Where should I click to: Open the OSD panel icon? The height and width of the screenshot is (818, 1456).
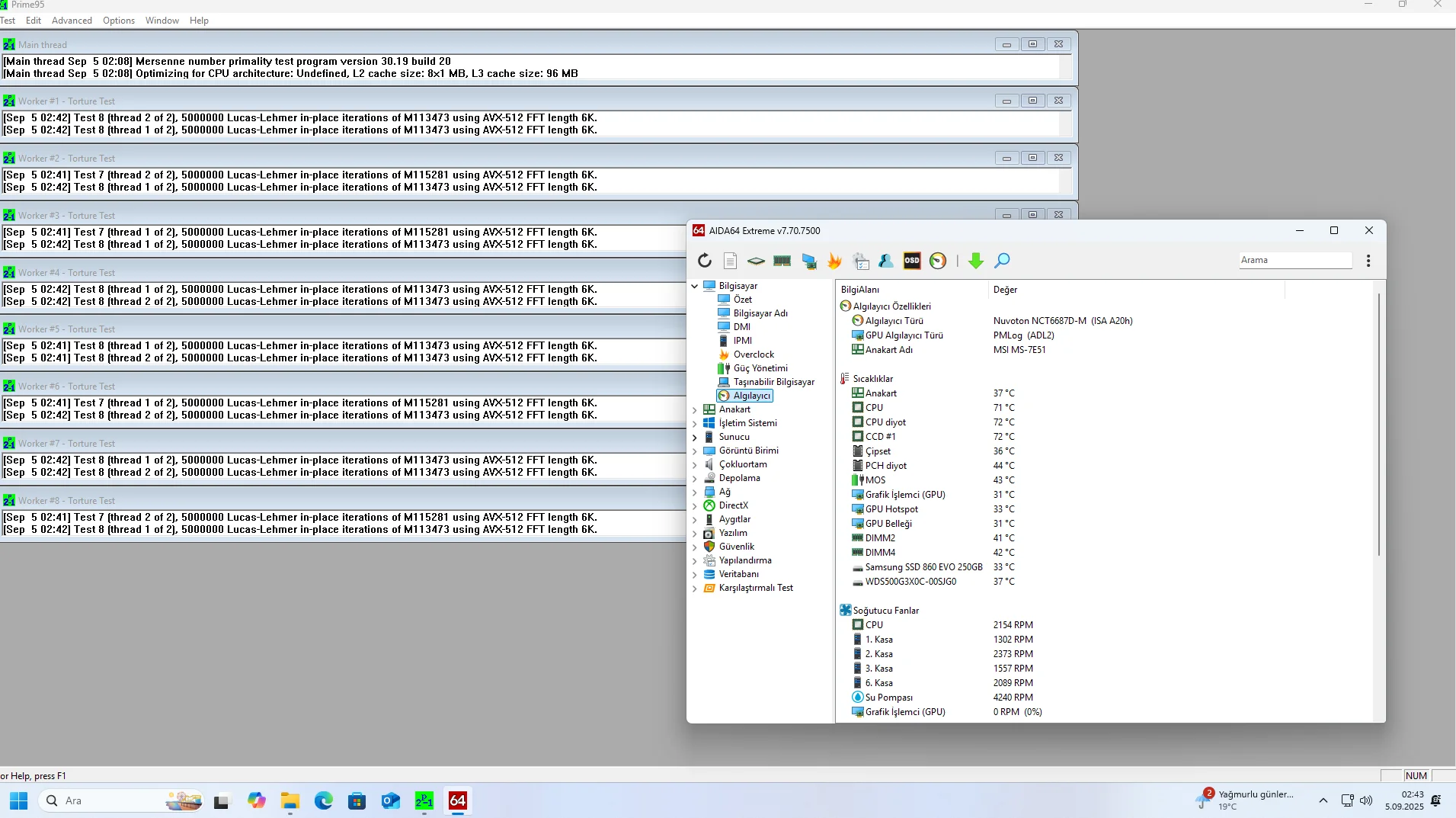pos(912,261)
